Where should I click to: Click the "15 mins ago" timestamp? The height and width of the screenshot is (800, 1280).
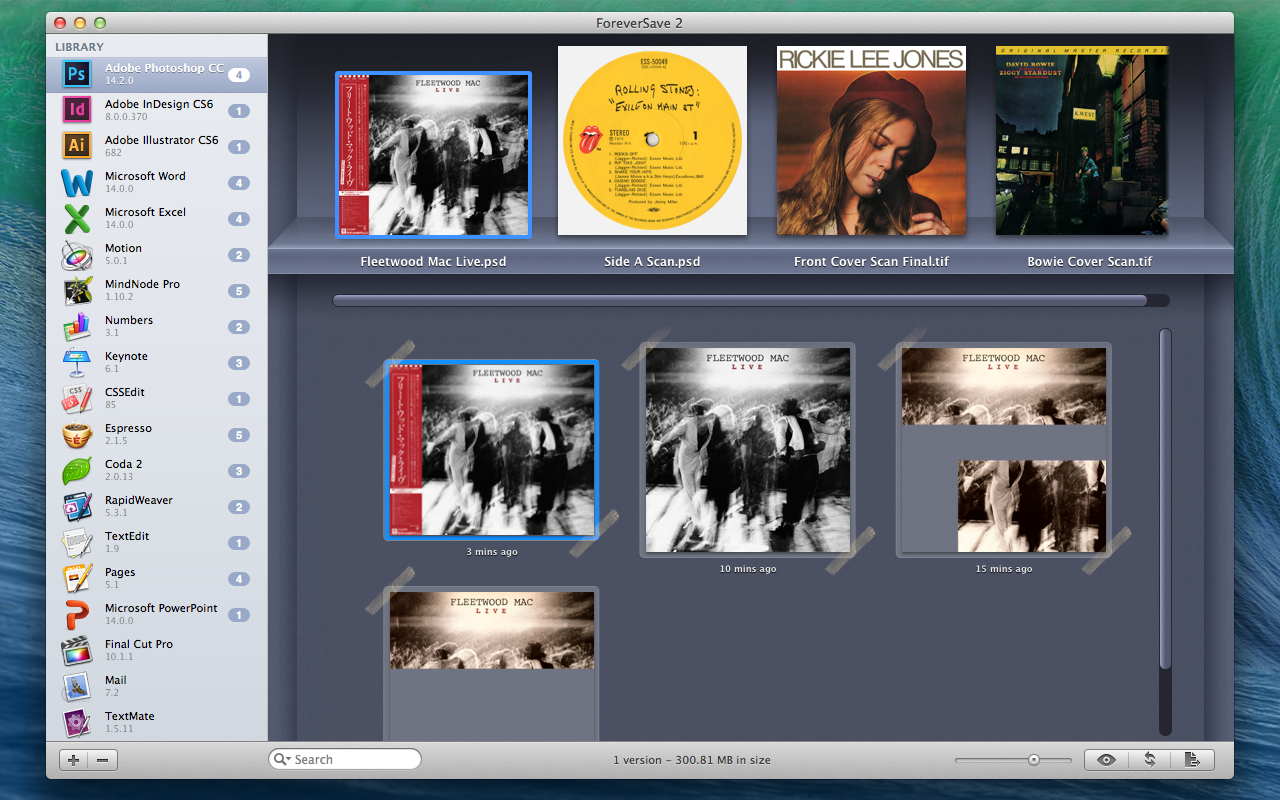coord(1004,569)
